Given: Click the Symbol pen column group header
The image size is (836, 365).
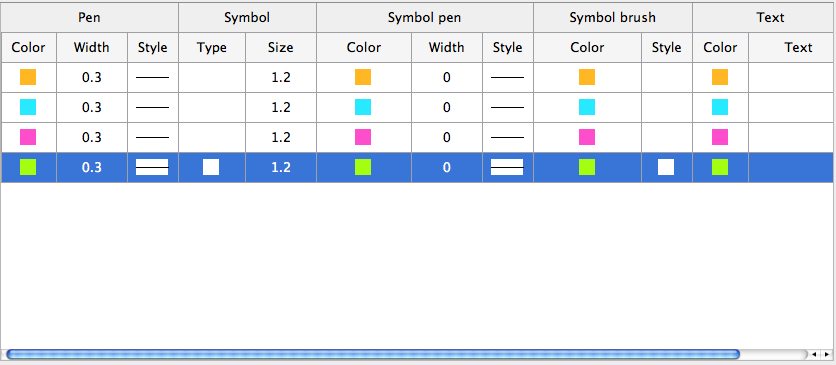Looking at the screenshot, I should [x=424, y=18].
